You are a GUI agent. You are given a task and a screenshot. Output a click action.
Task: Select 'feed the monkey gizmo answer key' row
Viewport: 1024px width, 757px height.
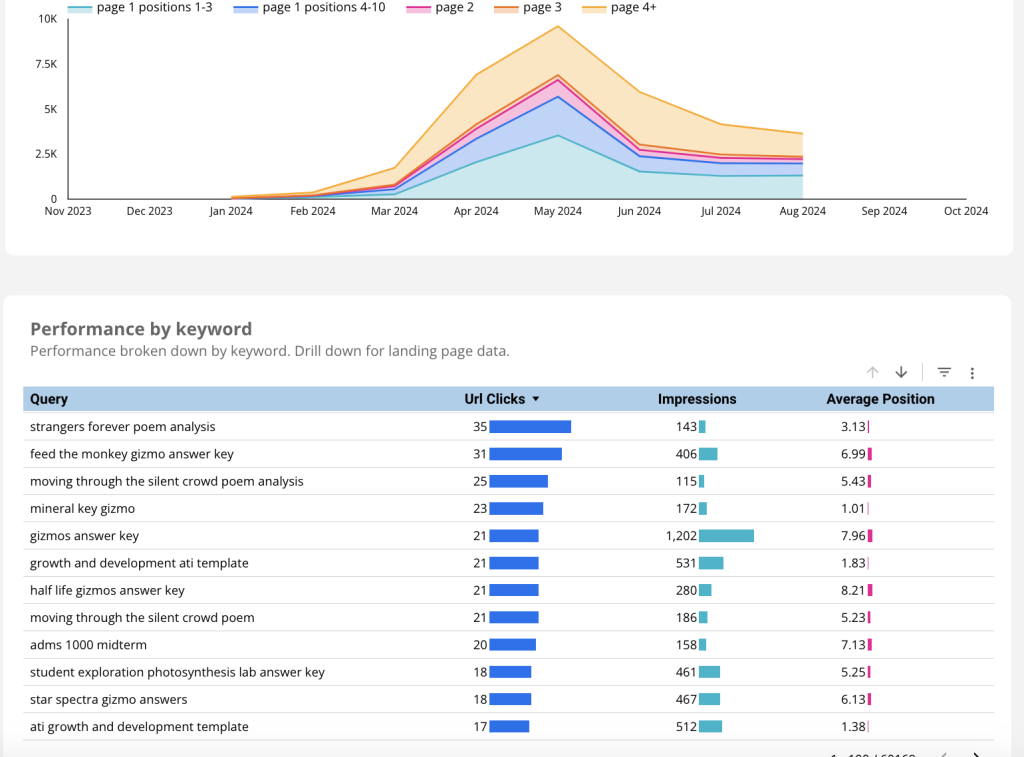132,454
